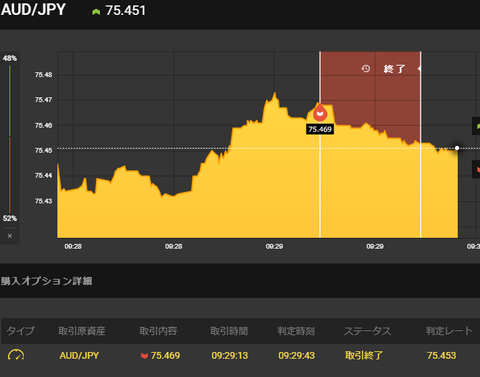This screenshot has width=480, height=377.
Task: Click the 判定時刻 column header
Action: tap(296, 331)
